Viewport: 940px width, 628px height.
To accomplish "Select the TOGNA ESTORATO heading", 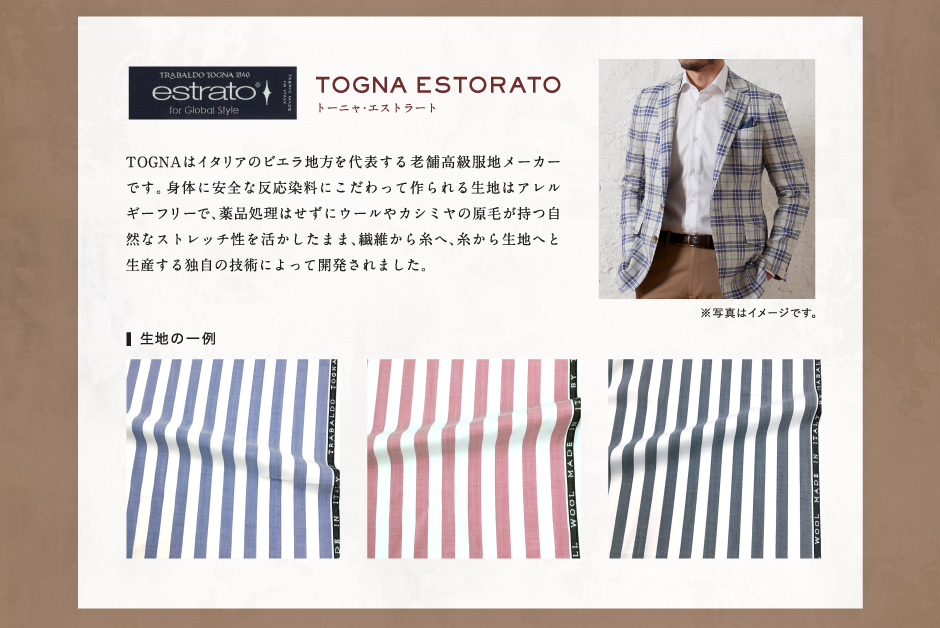I will click(x=438, y=85).
